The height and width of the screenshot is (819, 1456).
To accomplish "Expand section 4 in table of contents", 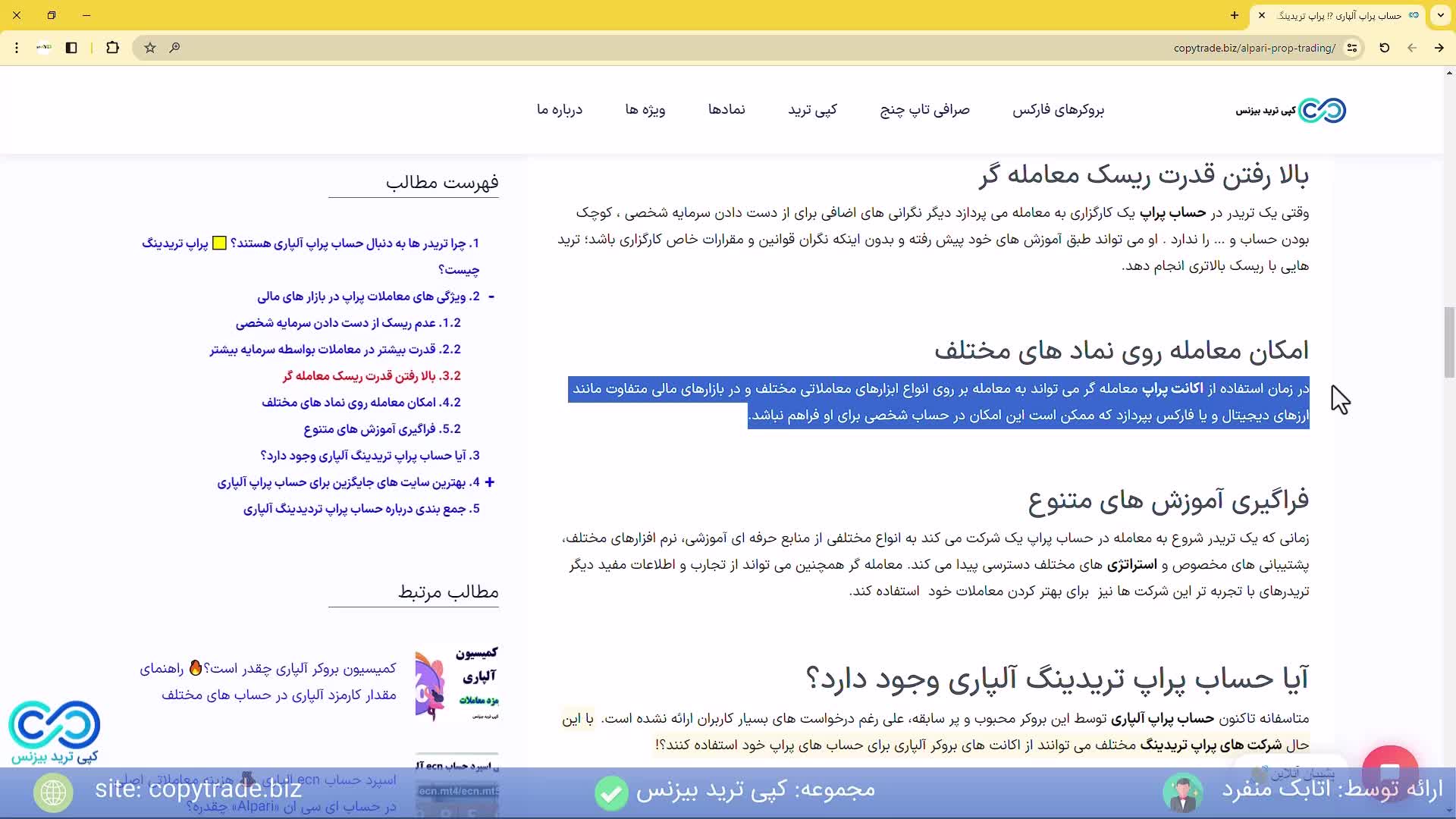I will pos(490,482).
